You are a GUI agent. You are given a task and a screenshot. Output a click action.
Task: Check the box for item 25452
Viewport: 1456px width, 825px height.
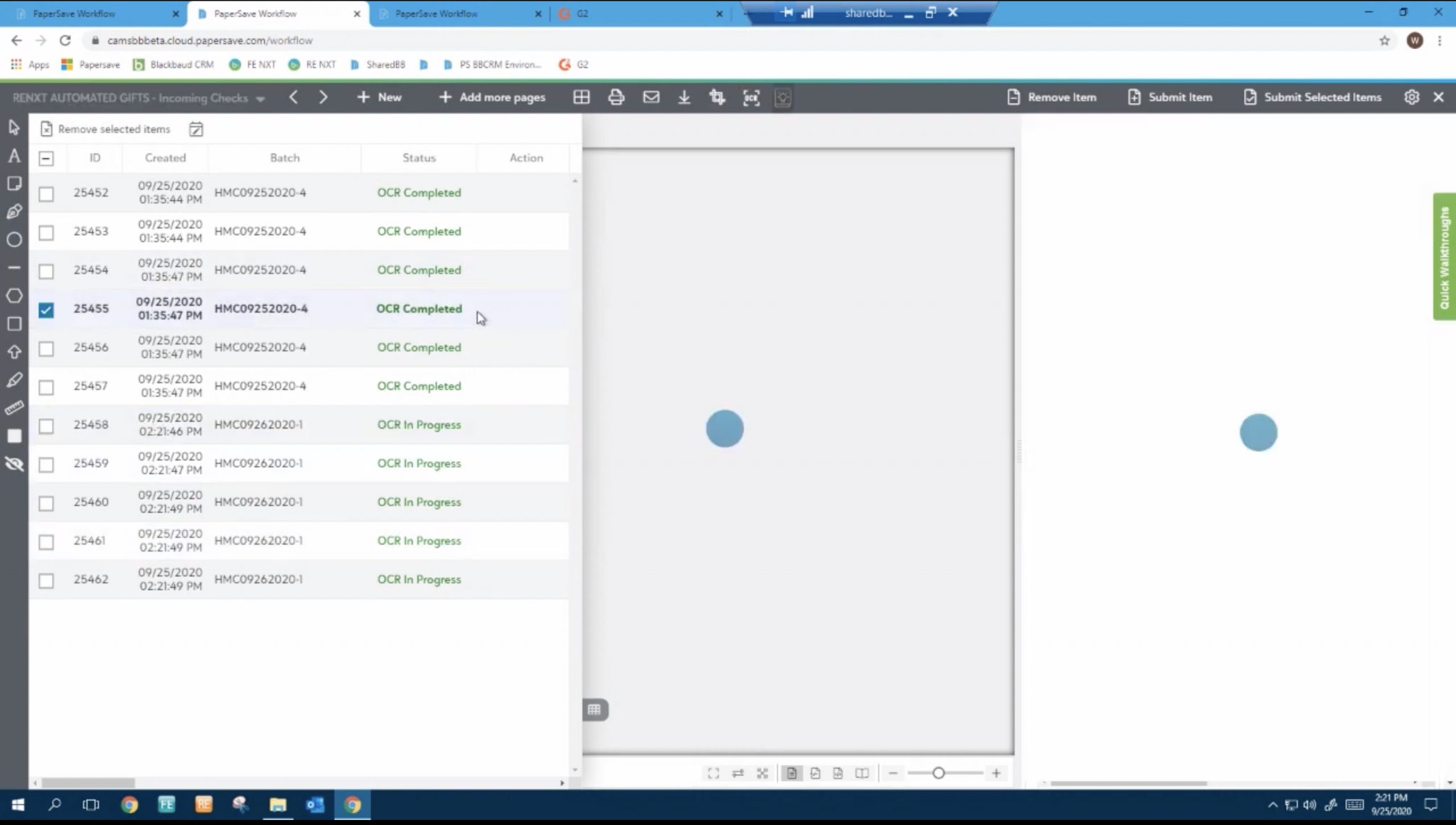pyautogui.click(x=46, y=193)
